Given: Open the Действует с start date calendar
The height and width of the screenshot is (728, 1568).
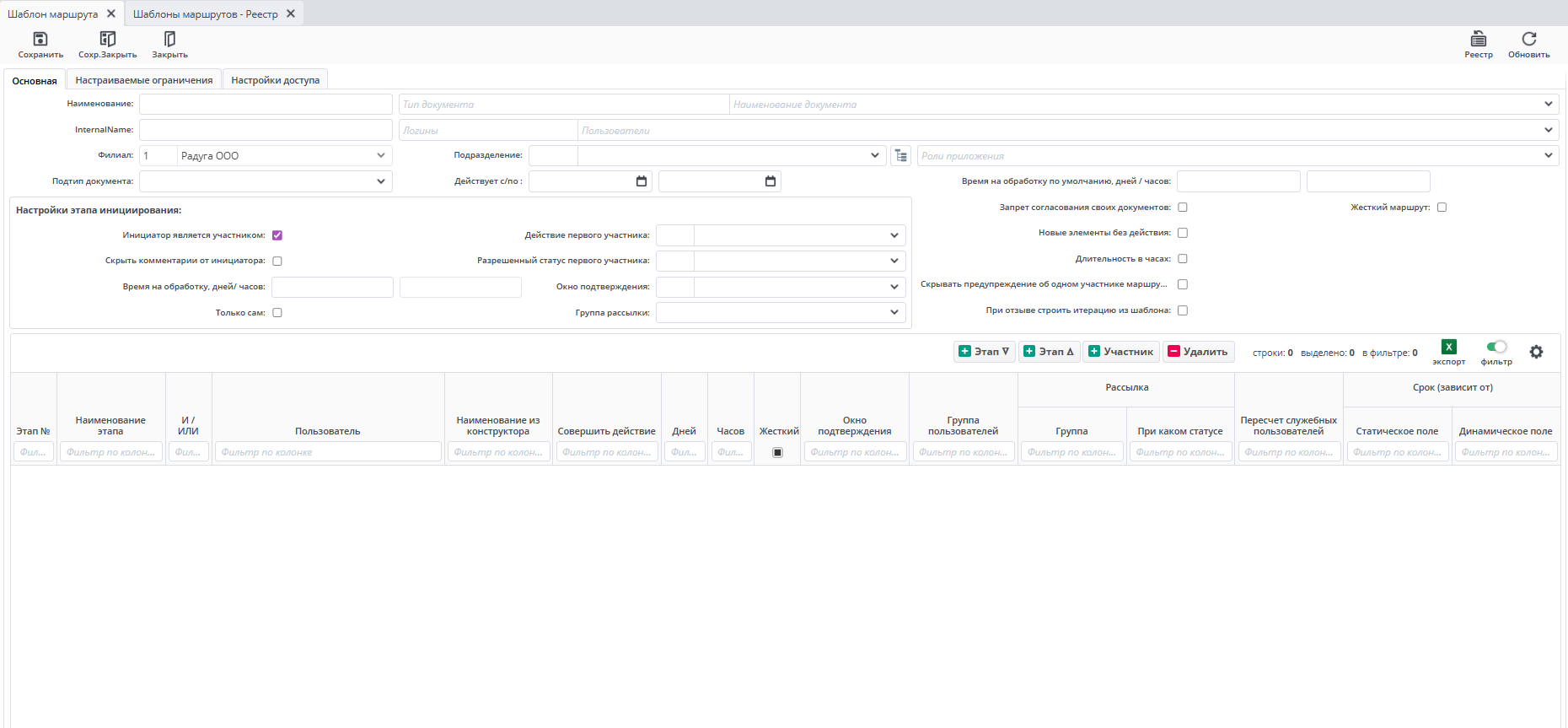Looking at the screenshot, I should (x=642, y=181).
